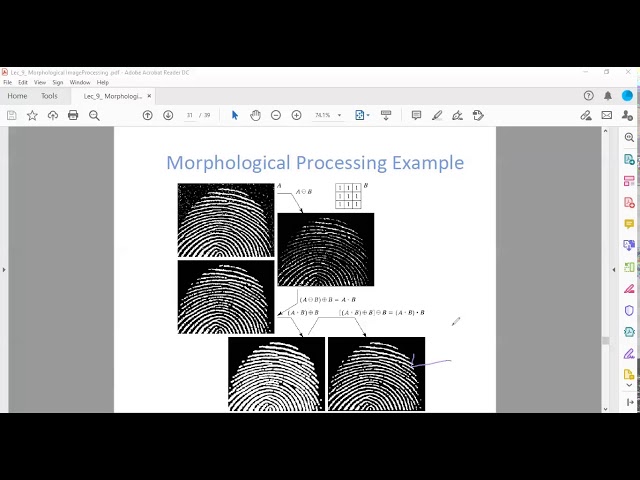Select the highlighter pen tool
640x480 pixels.
point(437,116)
